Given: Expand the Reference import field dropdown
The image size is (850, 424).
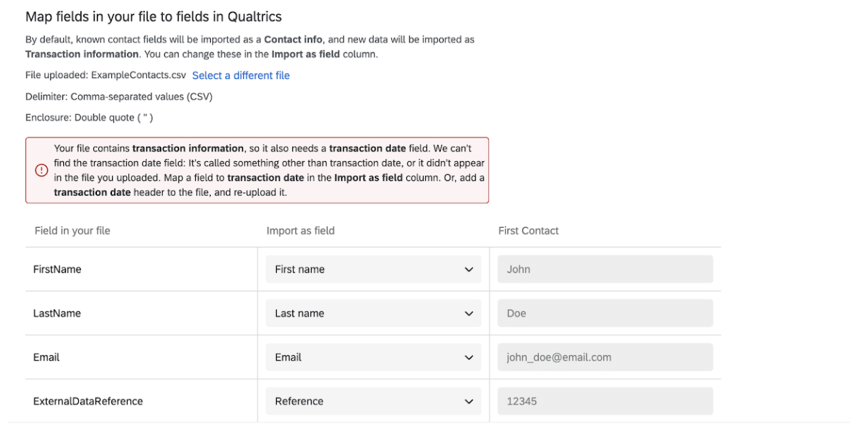Looking at the screenshot, I should (x=373, y=401).
